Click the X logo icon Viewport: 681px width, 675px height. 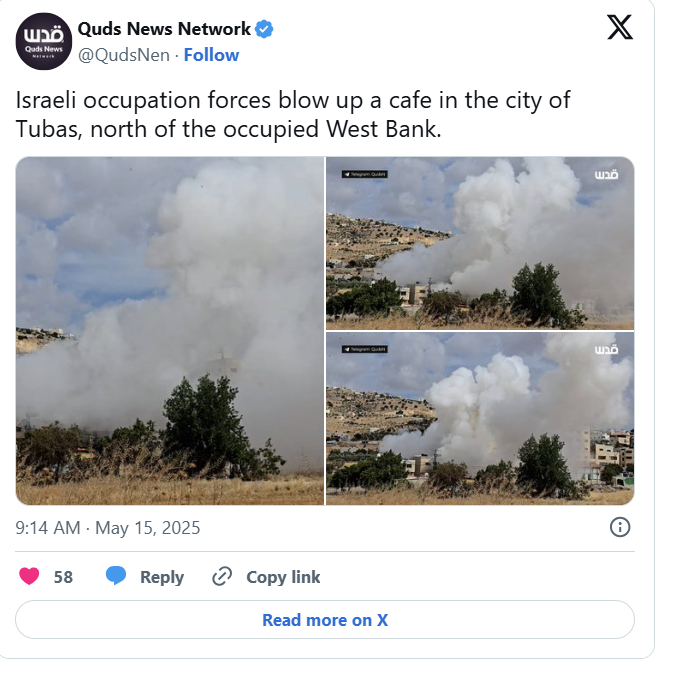(620, 27)
